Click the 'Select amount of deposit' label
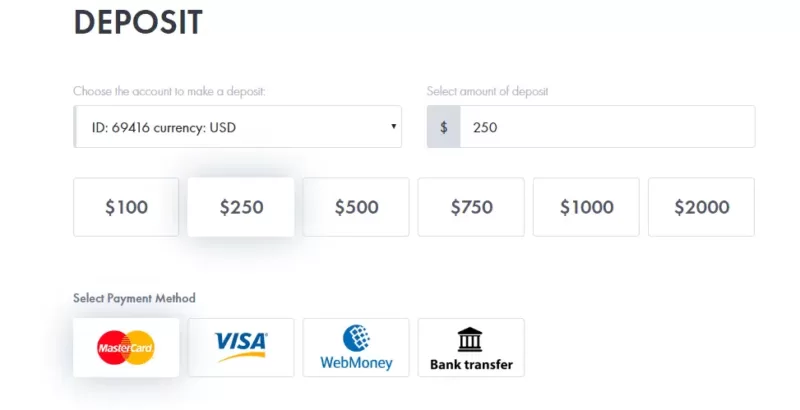Viewport: 800px width, 410px height. point(487,91)
